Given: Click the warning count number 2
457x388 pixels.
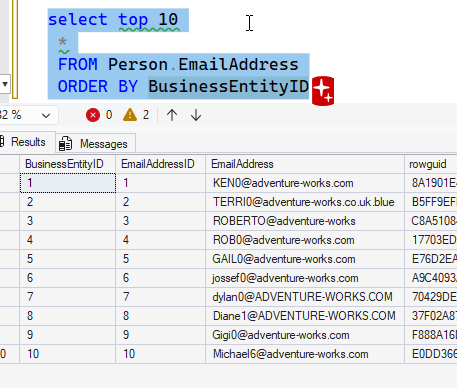Looking at the screenshot, I should tap(146, 115).
